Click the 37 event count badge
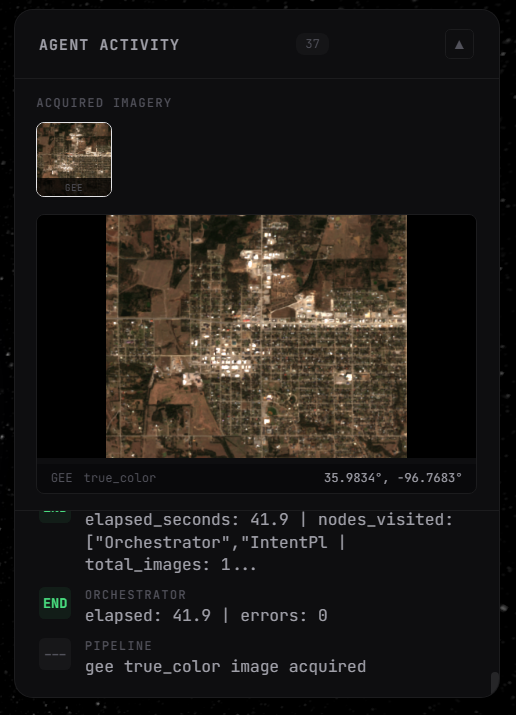 point(312,44)
